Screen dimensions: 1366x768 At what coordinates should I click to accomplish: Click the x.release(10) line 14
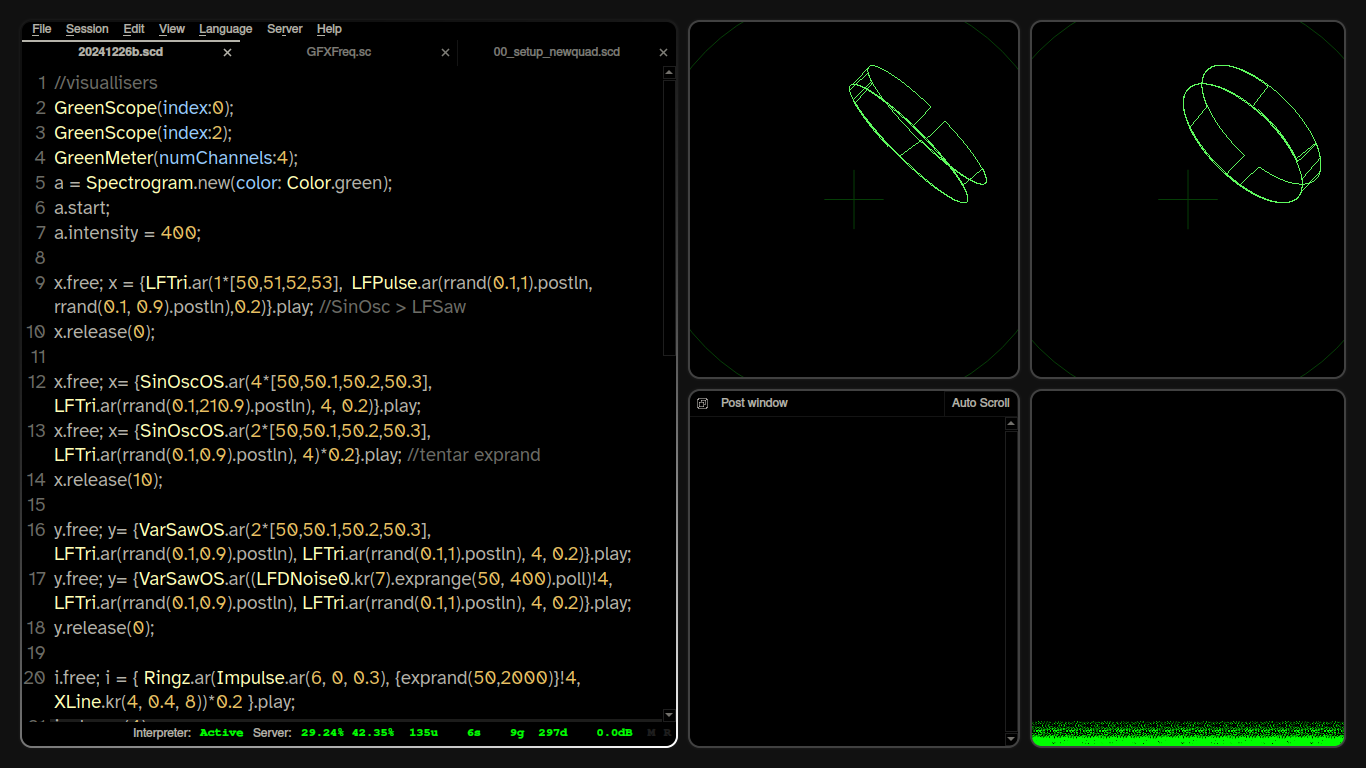[108, 480]
